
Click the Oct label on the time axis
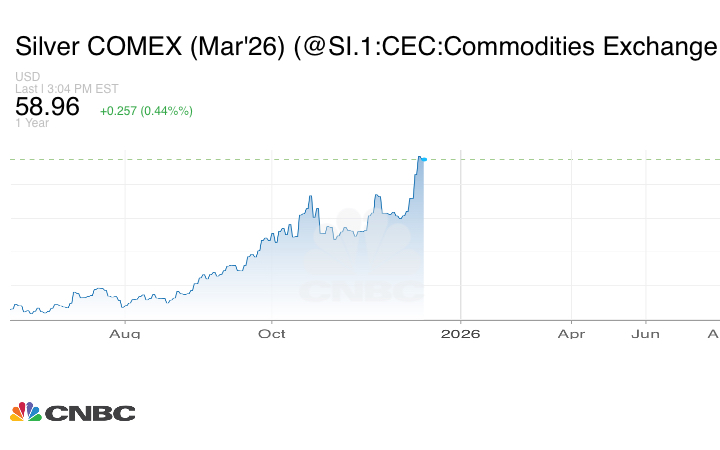coord(272,334)
